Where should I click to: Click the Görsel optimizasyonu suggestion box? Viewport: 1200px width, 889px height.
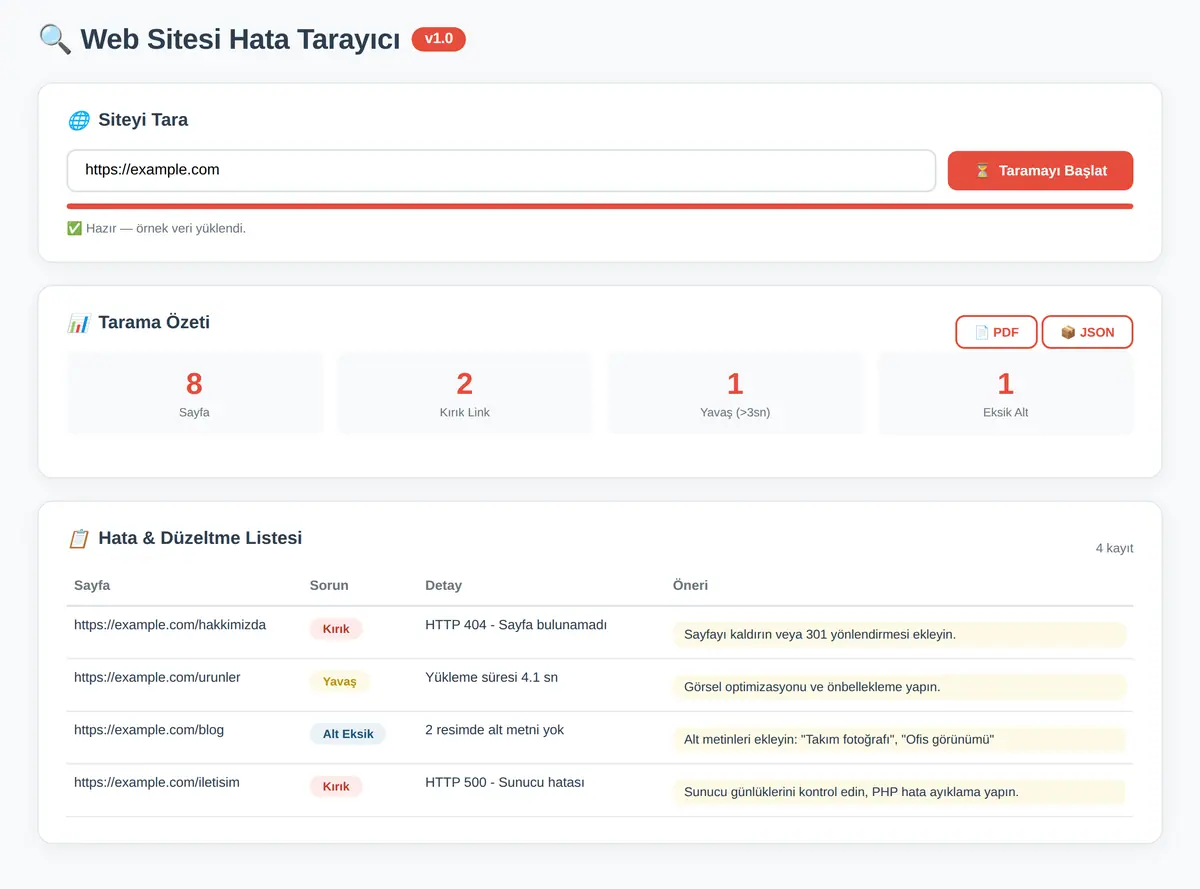899,687
